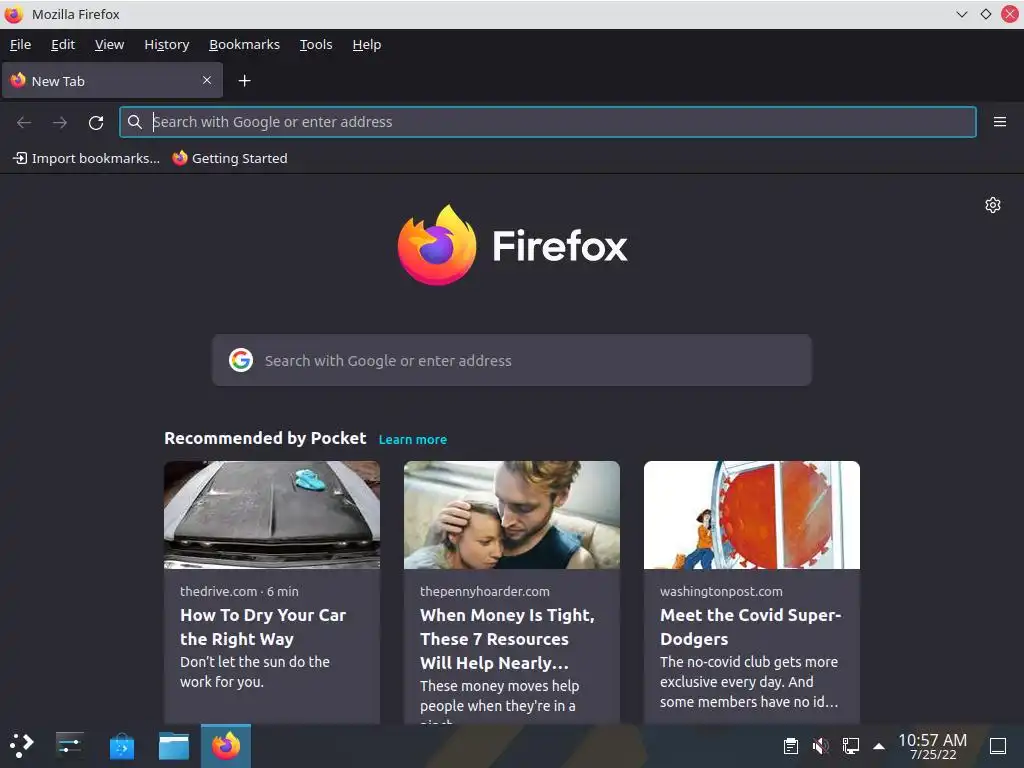Close the New Tab tab
Image resolution: width=1024 pixels, height=768 pixels.
[206, 80]
